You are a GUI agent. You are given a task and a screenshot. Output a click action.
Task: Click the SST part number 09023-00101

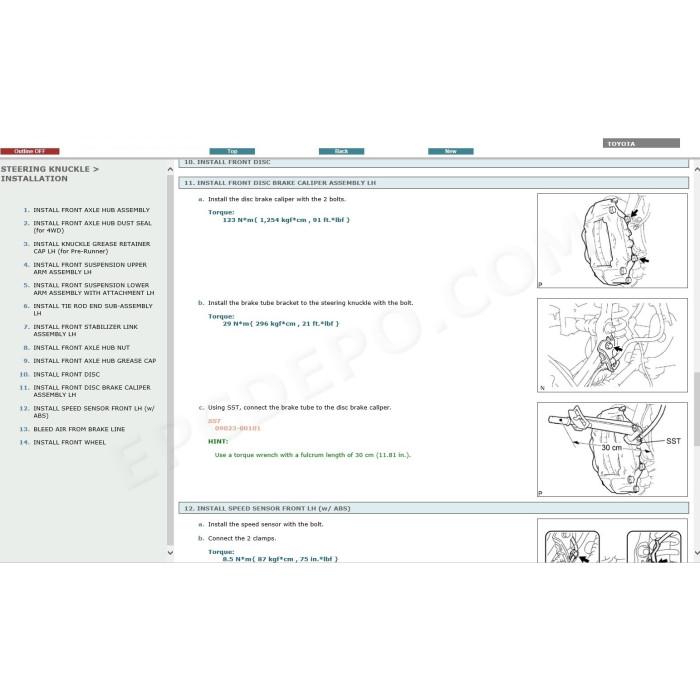[x=238, y=429]
